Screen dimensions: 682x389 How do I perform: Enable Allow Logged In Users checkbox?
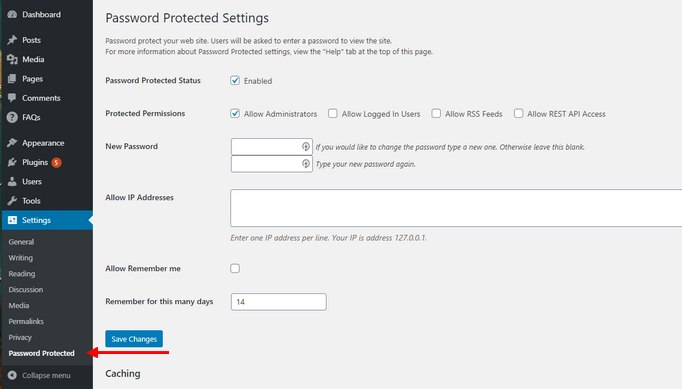click(x=333, y=114)
